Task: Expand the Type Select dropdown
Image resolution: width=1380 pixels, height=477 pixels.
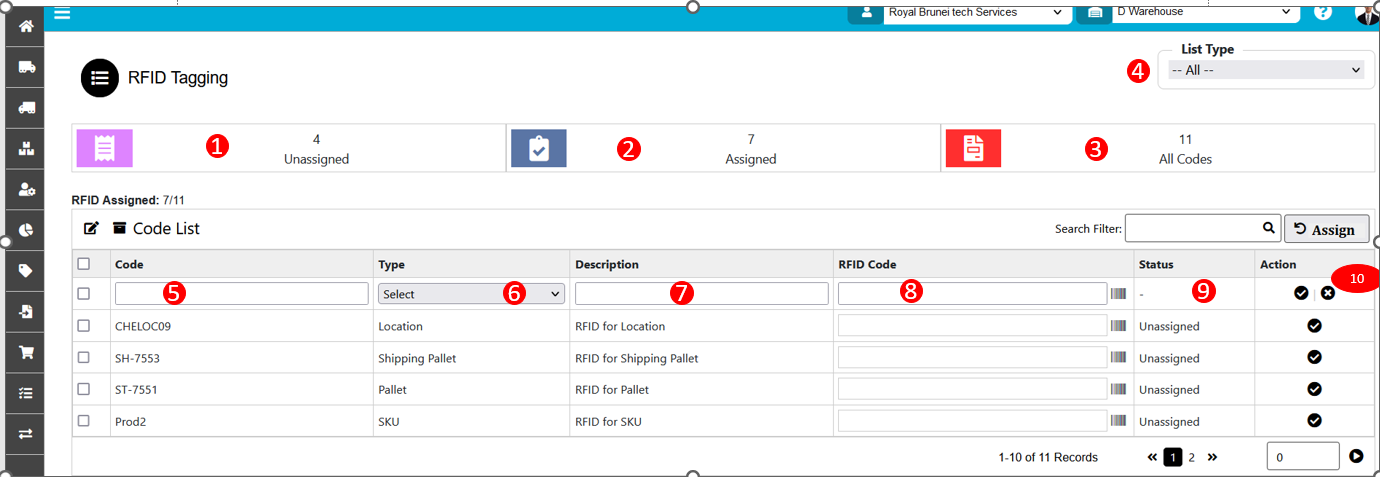Action: coord(471,294)
